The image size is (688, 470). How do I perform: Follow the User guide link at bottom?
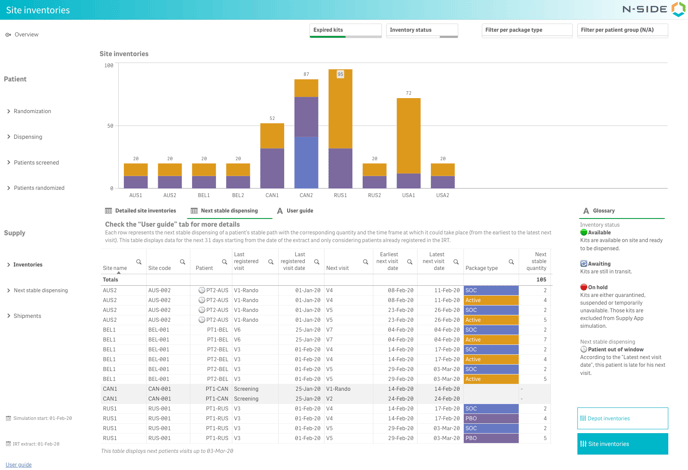[x=18, y=464]
